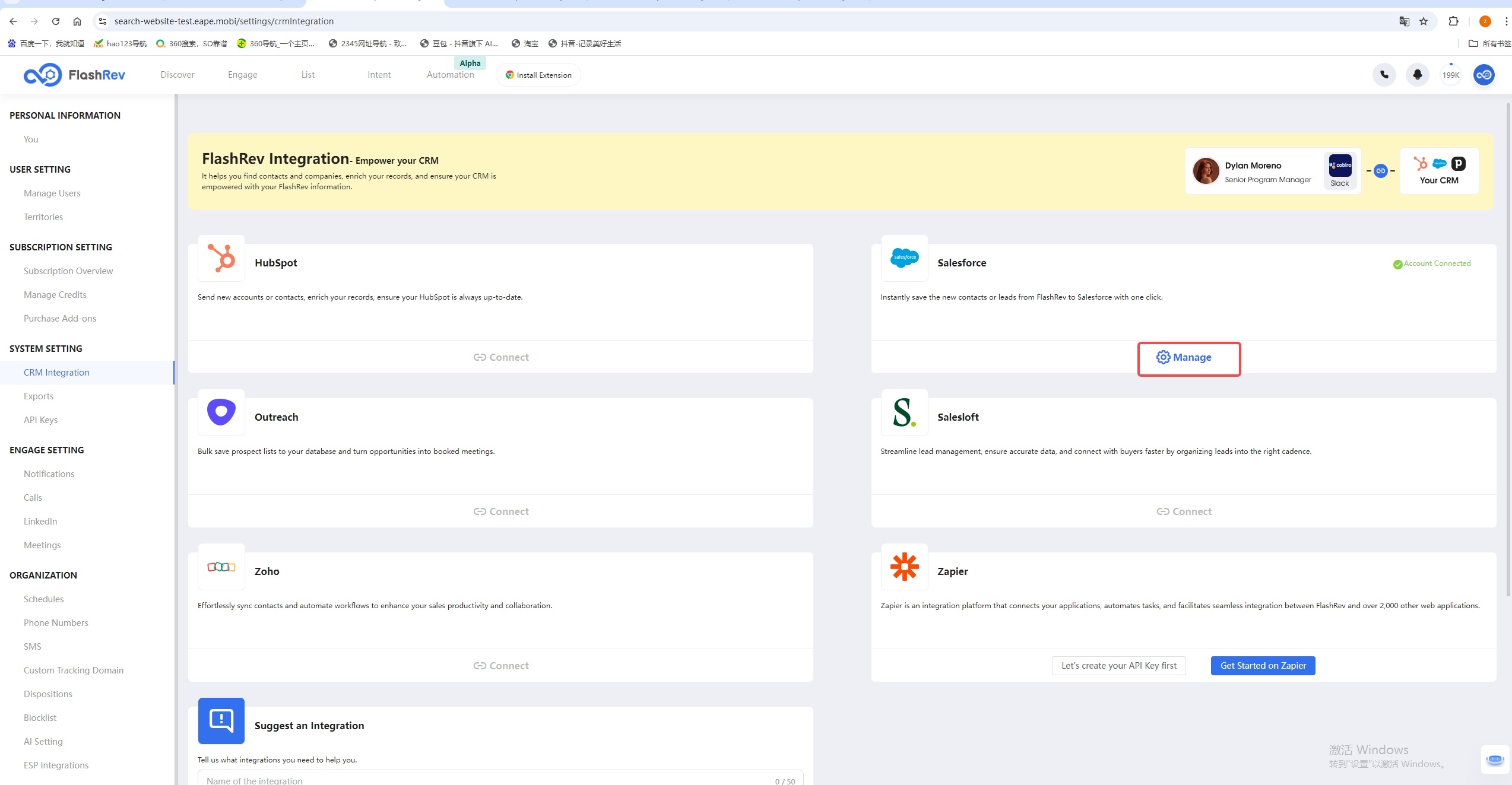Click the FlashRev logo

coord(74,75)
